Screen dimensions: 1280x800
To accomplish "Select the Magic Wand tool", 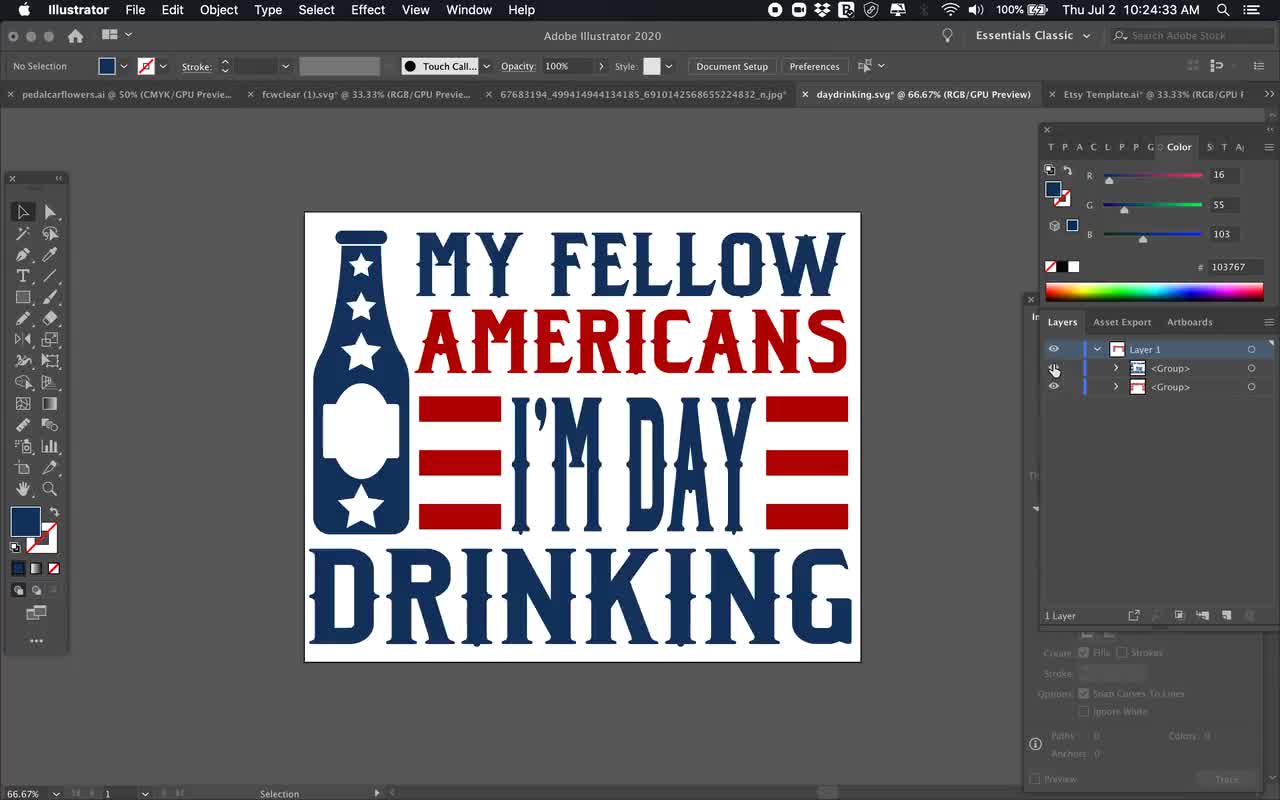I will pos(23,233).
